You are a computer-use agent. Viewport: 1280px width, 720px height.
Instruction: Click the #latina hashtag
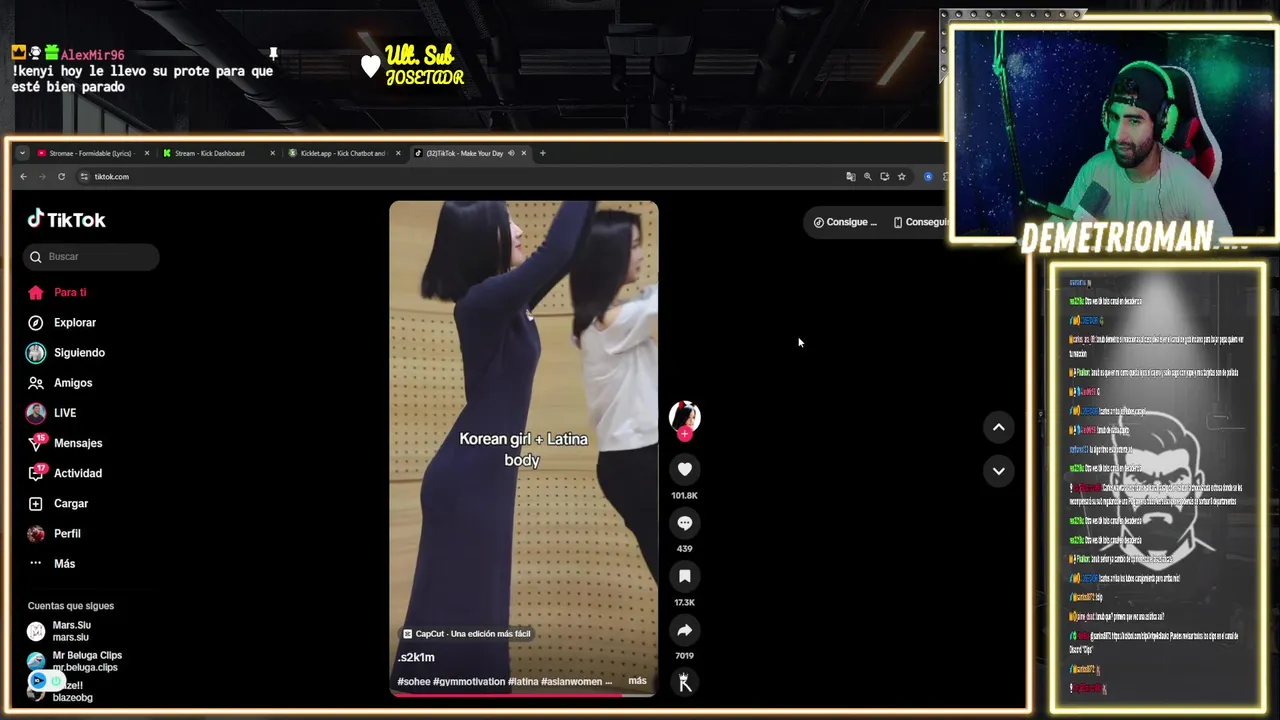523,681
